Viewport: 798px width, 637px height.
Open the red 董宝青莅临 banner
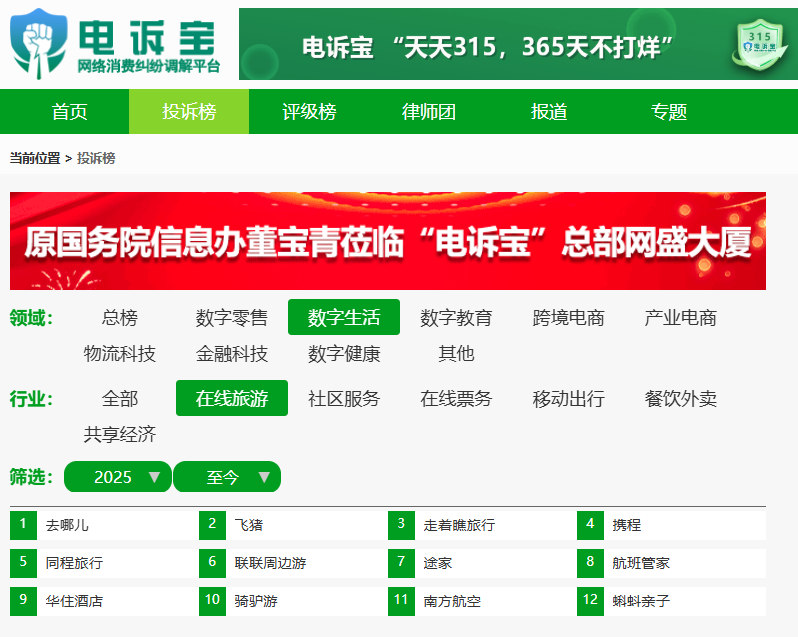[x=388, y=241]
